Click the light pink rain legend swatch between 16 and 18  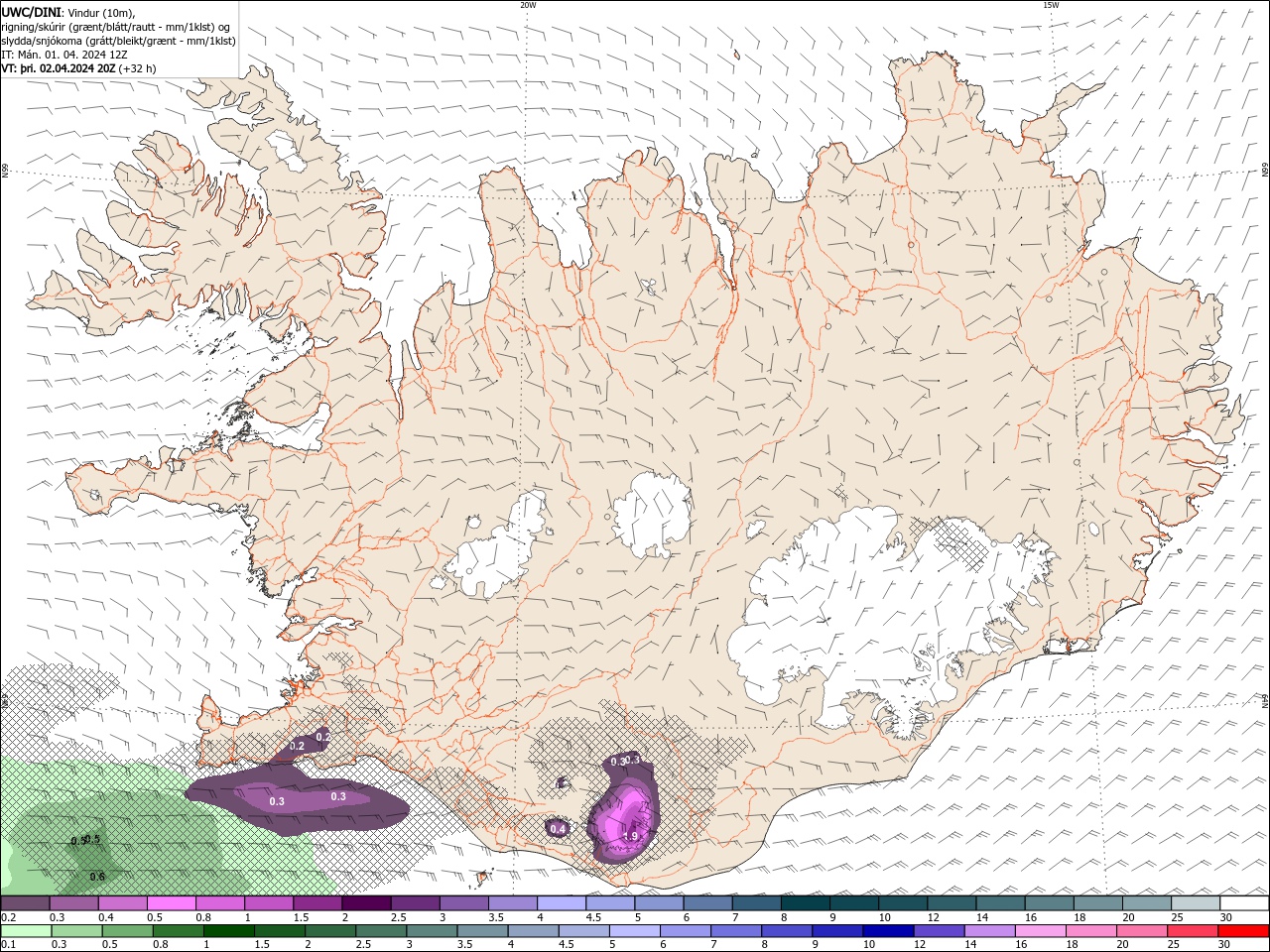1039,931
